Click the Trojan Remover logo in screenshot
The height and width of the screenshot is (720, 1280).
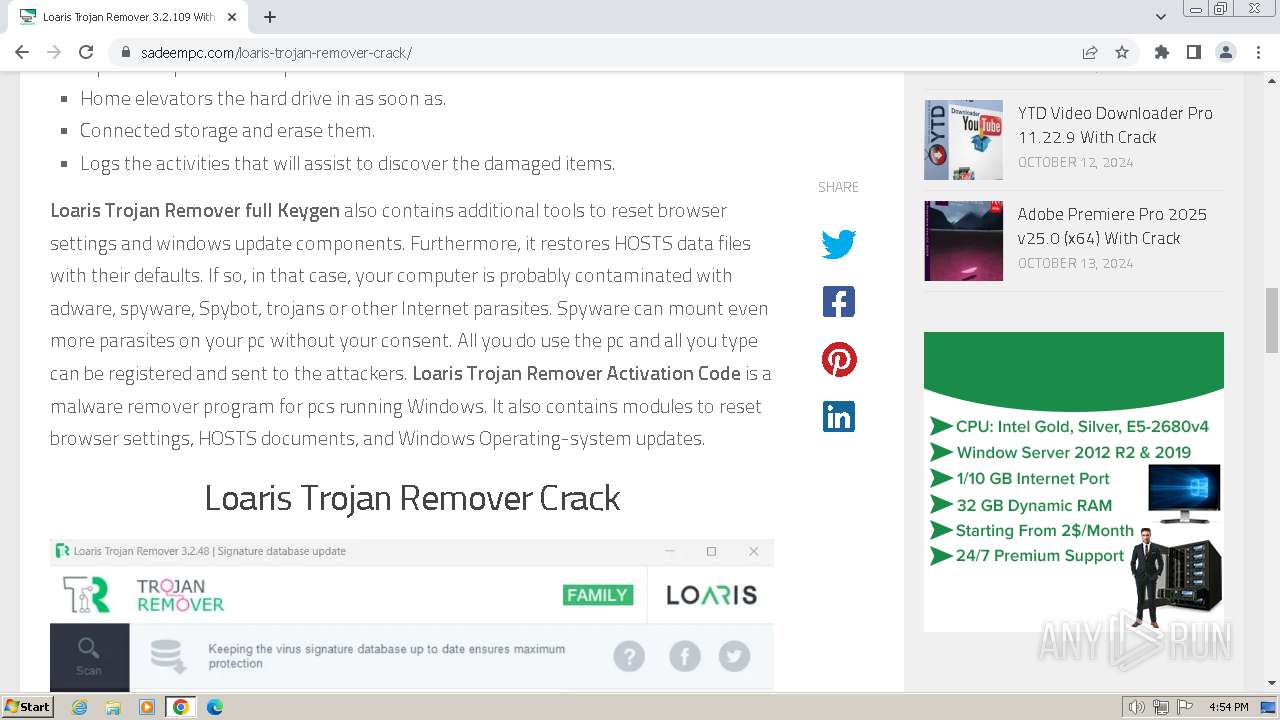[143, 595]
